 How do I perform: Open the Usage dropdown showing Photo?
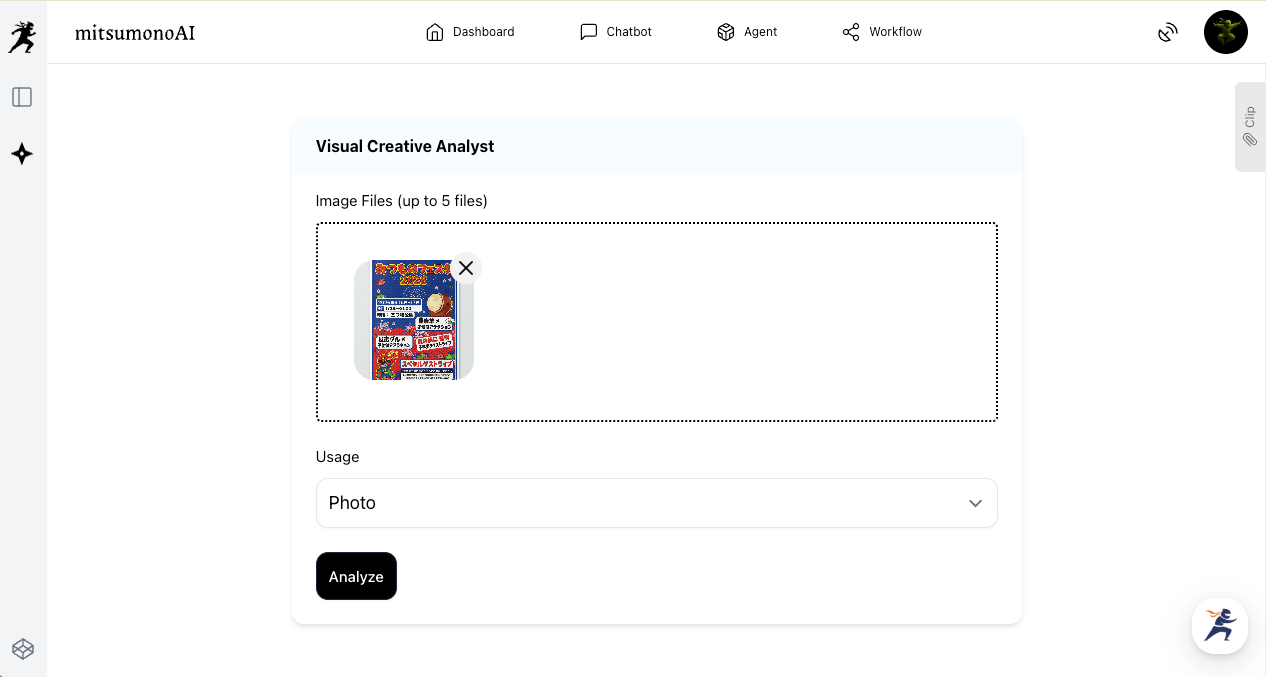(x=640, y=503)
